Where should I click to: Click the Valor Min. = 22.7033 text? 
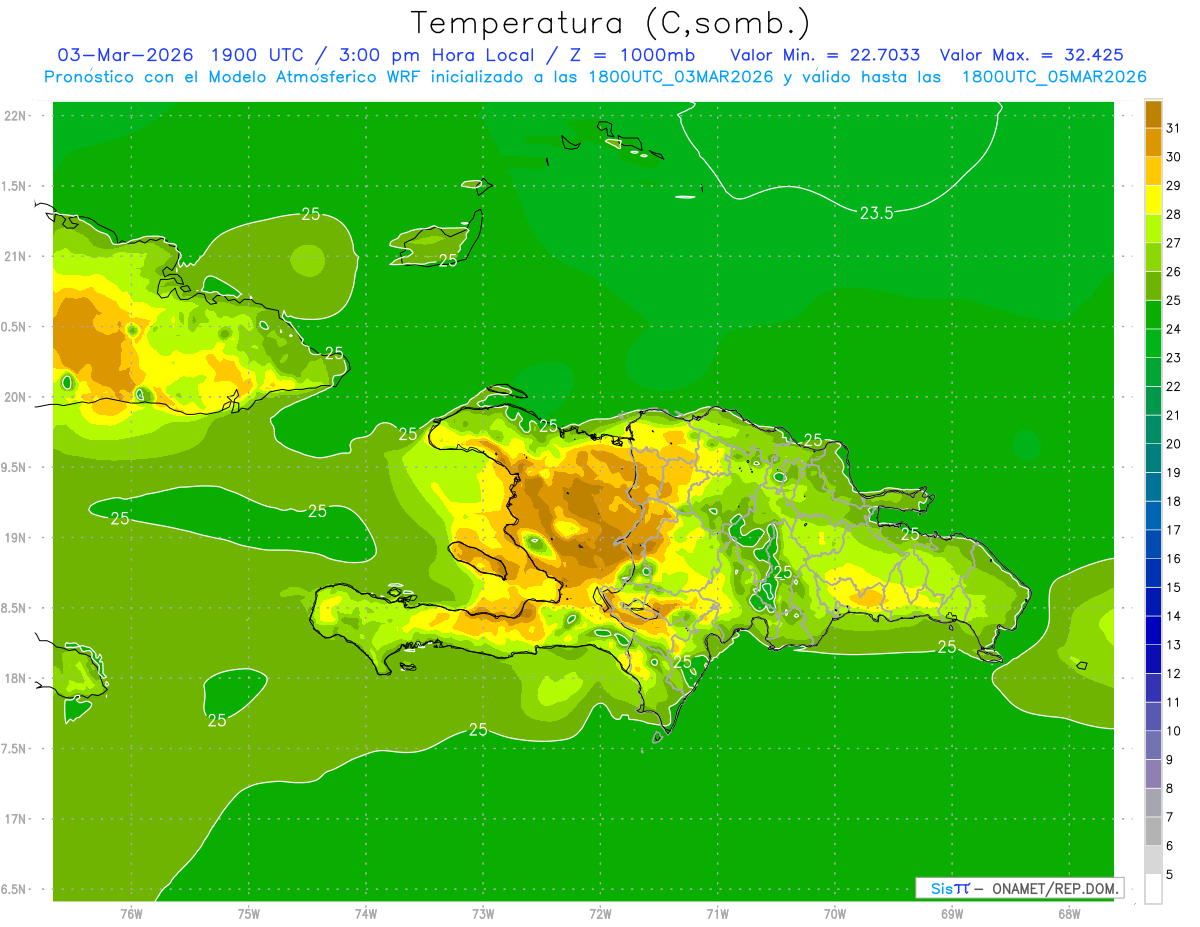coord(825,54)
